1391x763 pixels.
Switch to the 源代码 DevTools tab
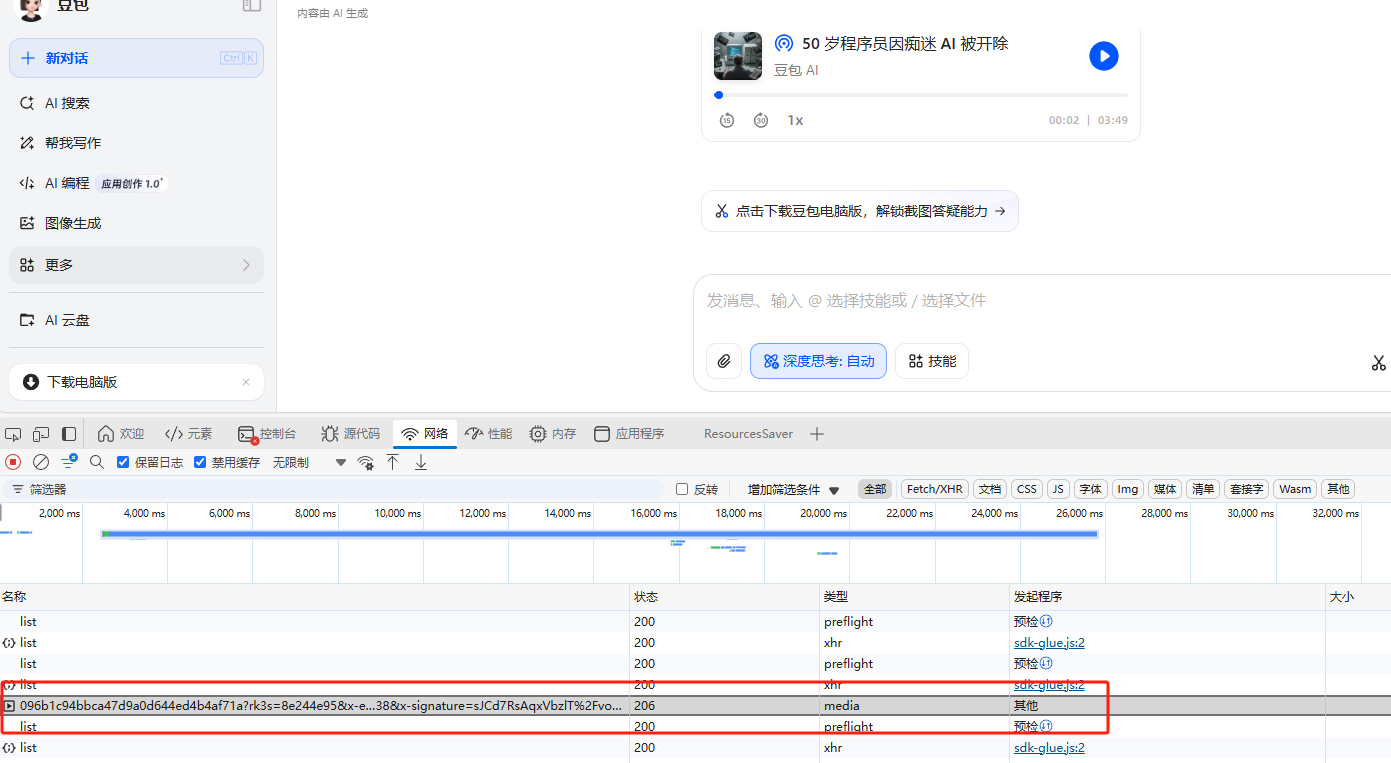[x=351, y=434]
